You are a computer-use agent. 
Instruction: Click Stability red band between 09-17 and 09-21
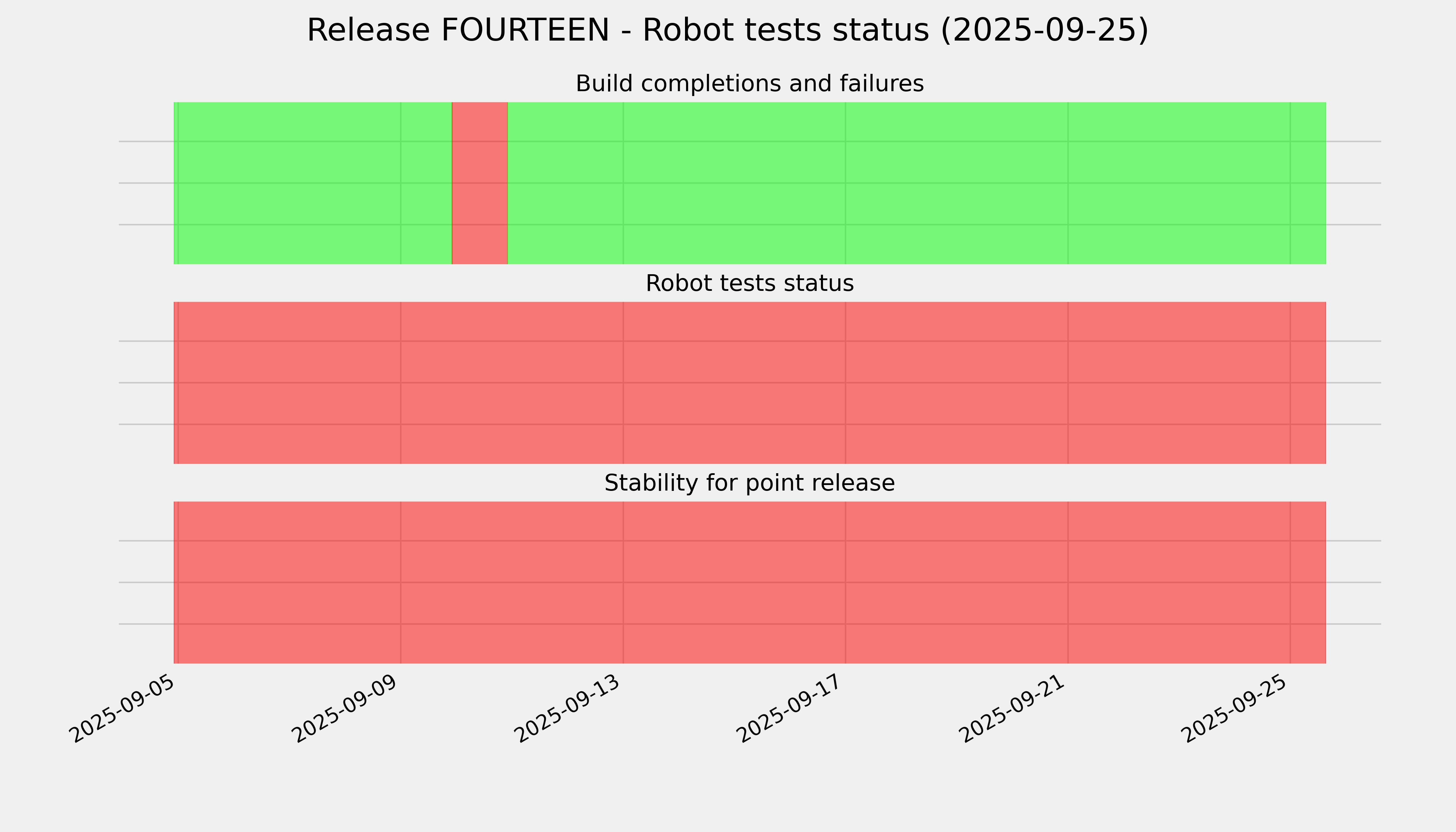956,582
